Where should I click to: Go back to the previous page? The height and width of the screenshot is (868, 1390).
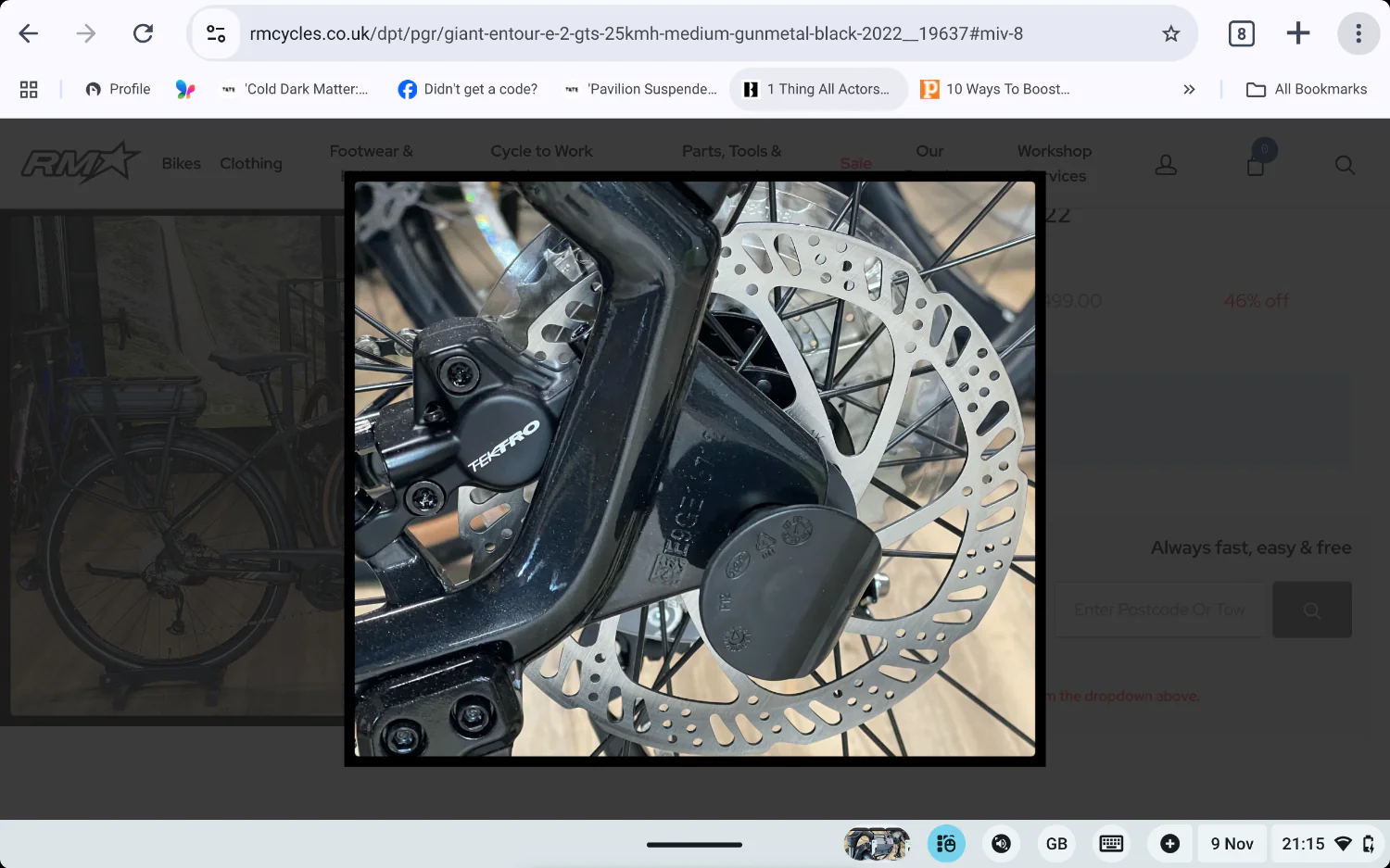tap(29, 33)
